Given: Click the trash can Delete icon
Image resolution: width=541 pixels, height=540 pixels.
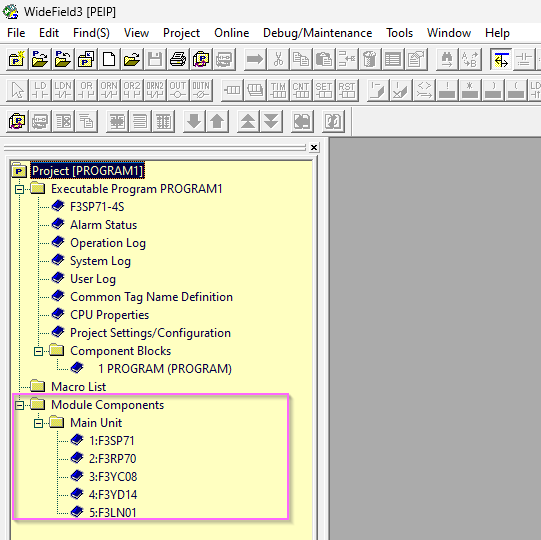Looking at the screenshot, I should 370,59.
